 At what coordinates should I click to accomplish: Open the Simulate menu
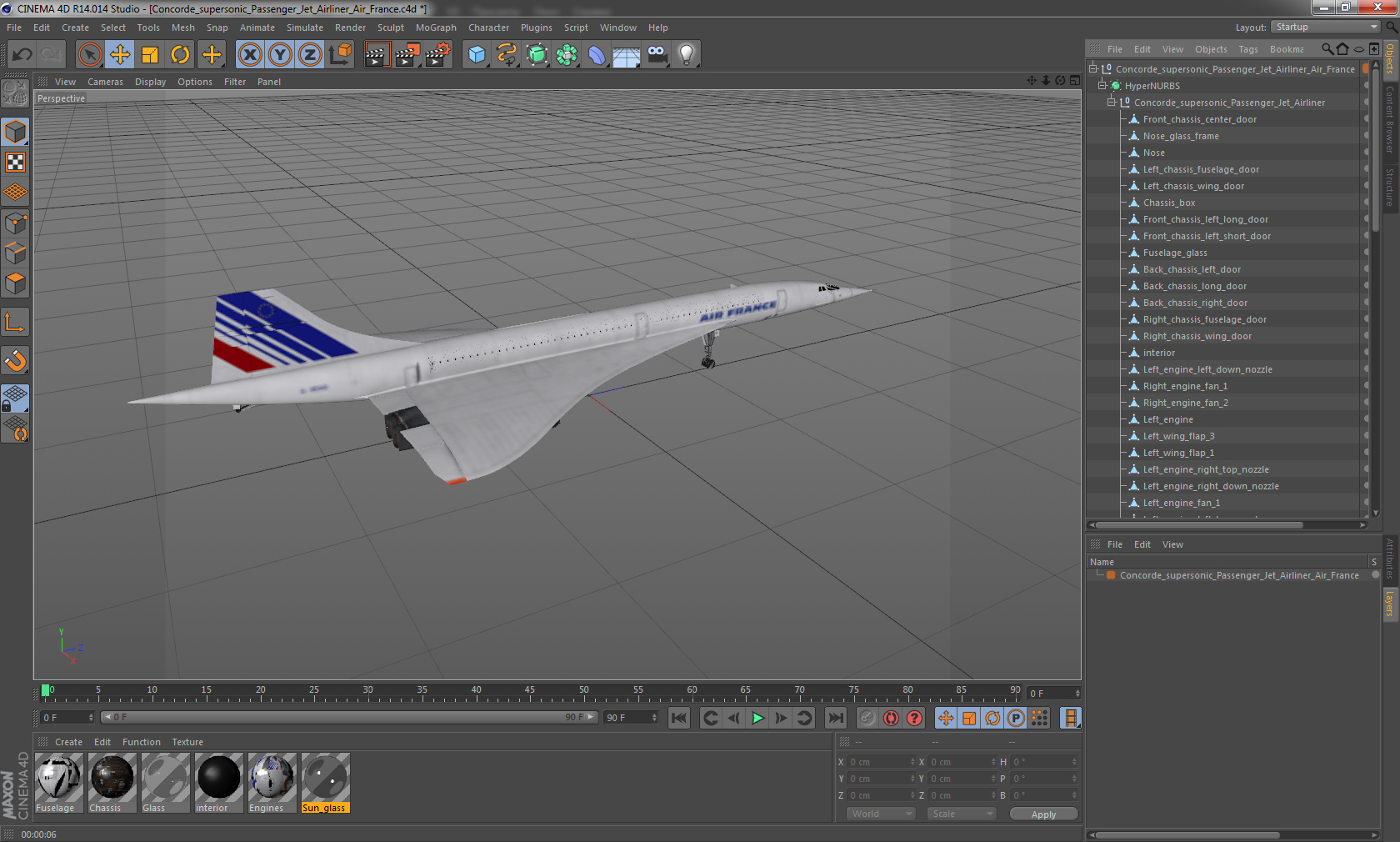pos(305,28)
